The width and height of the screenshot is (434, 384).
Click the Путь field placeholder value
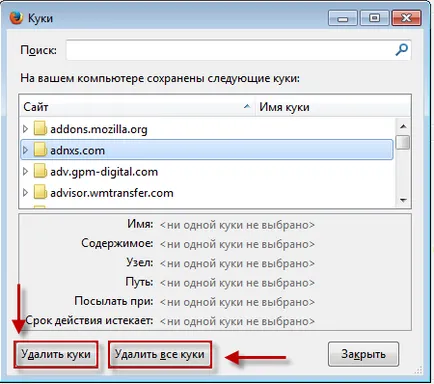(237, 283)
